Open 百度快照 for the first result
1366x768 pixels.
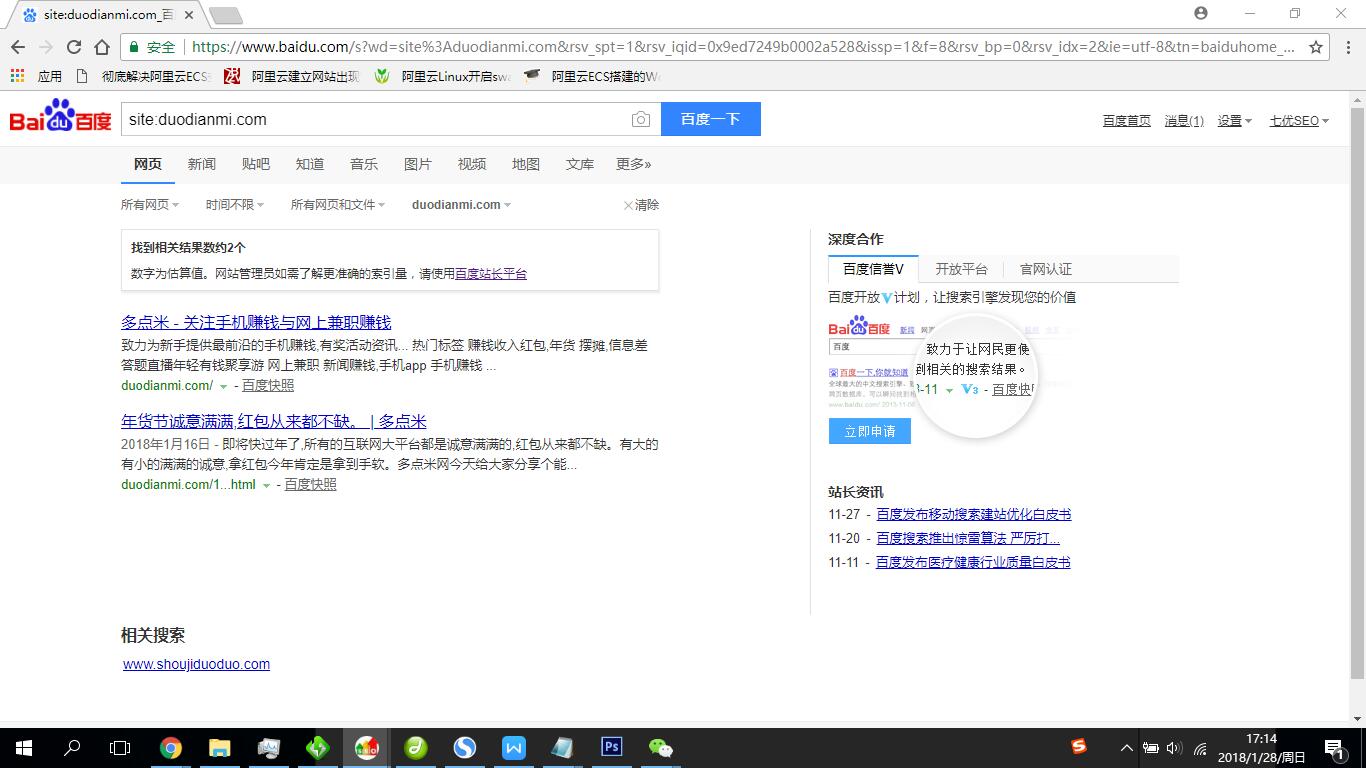click(x=268, y=385)
